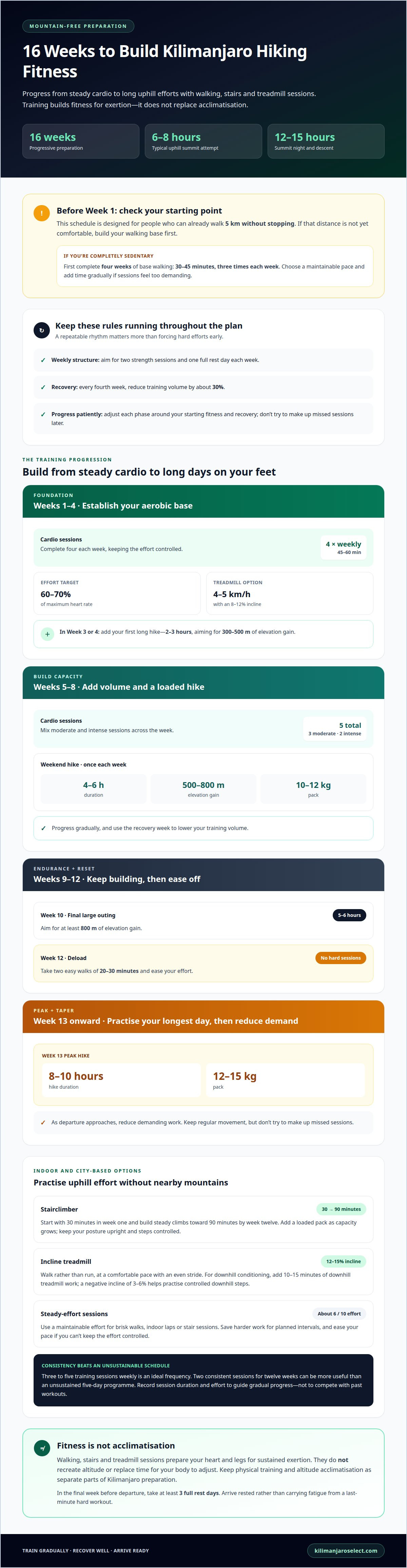Click the green plus icon in Week 3 or 4 note

pyautogui.click(x=47, y=634)
